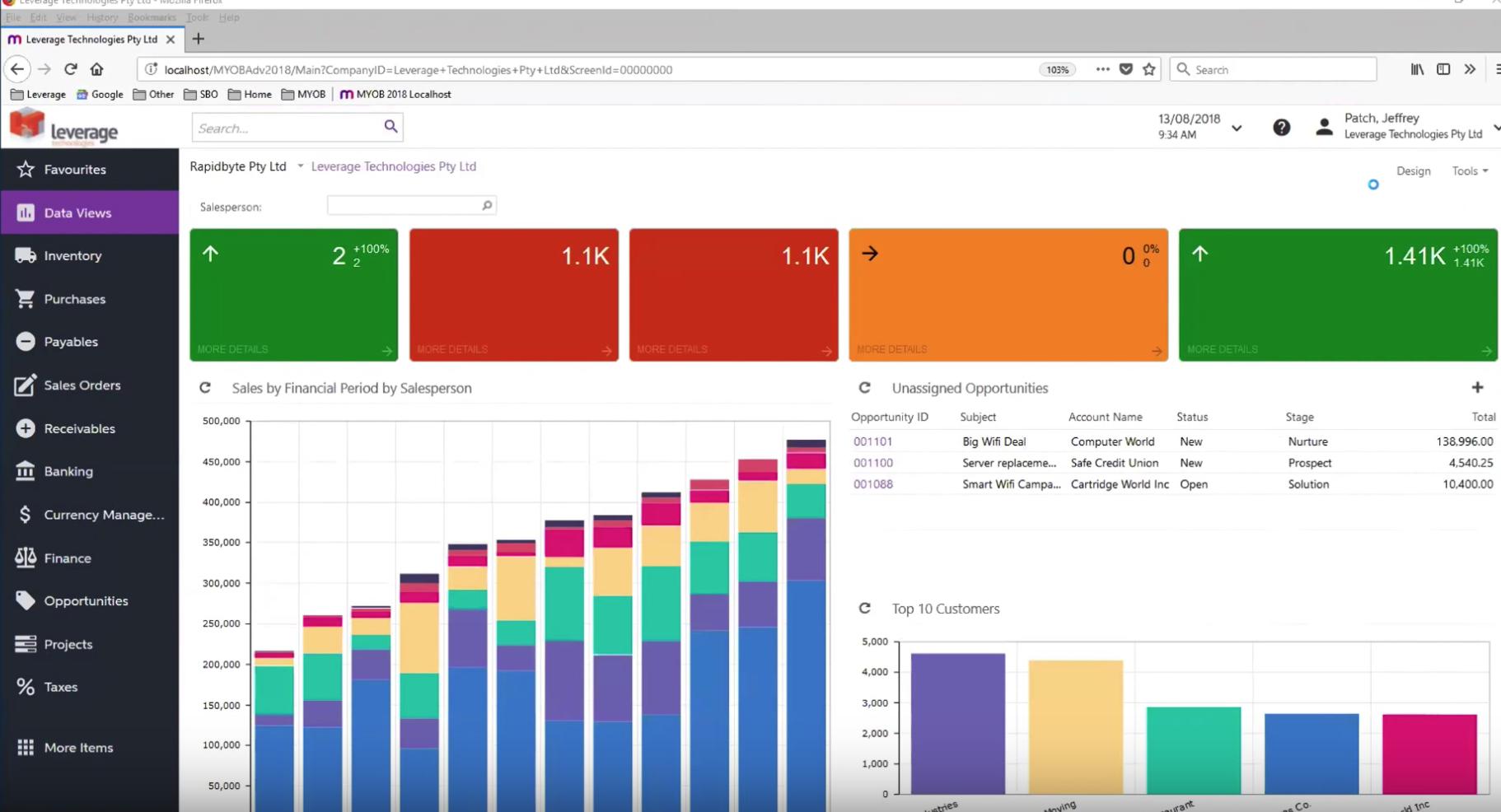This screenshot has width=1501, height=812.
Task: Select the Data Views sidebar item
Action: pyautogui.click(x=89, y=212)
